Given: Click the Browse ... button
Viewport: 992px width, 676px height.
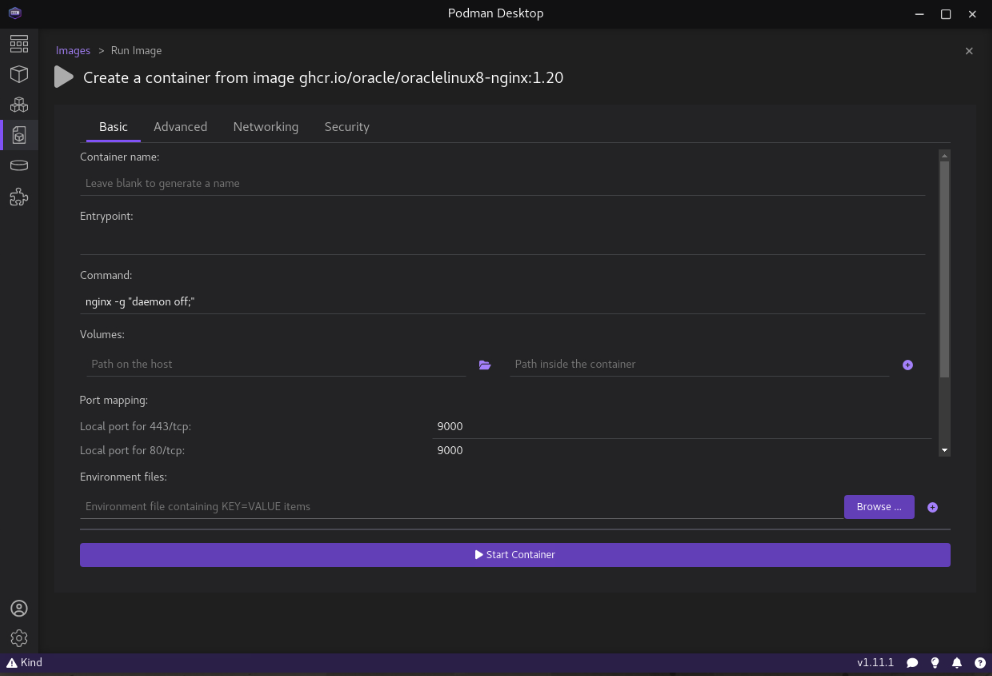Looking at the screenshot, I should [x=879, y=507].
